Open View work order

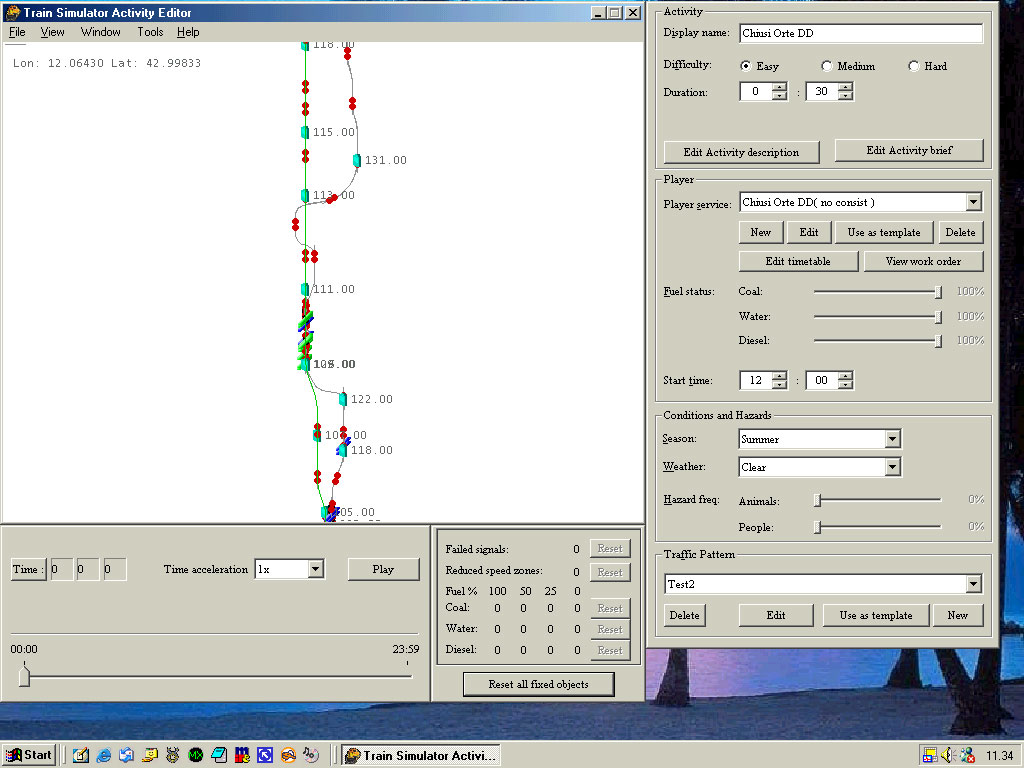pyautogui.click(x=923, y=261)
